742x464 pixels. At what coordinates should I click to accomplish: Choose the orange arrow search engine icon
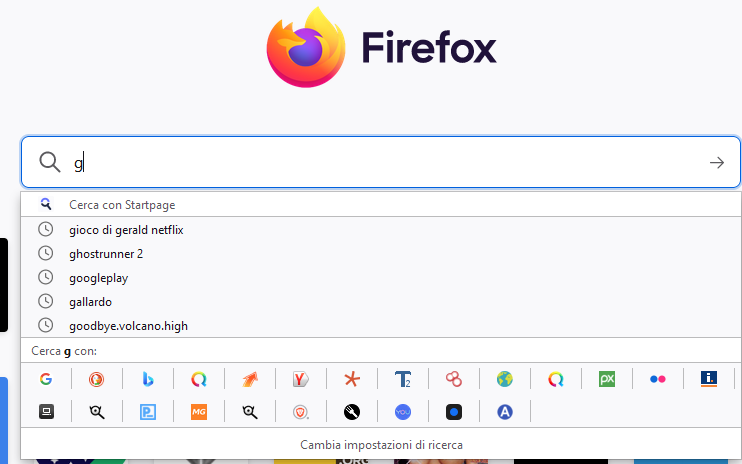[250, 379]
